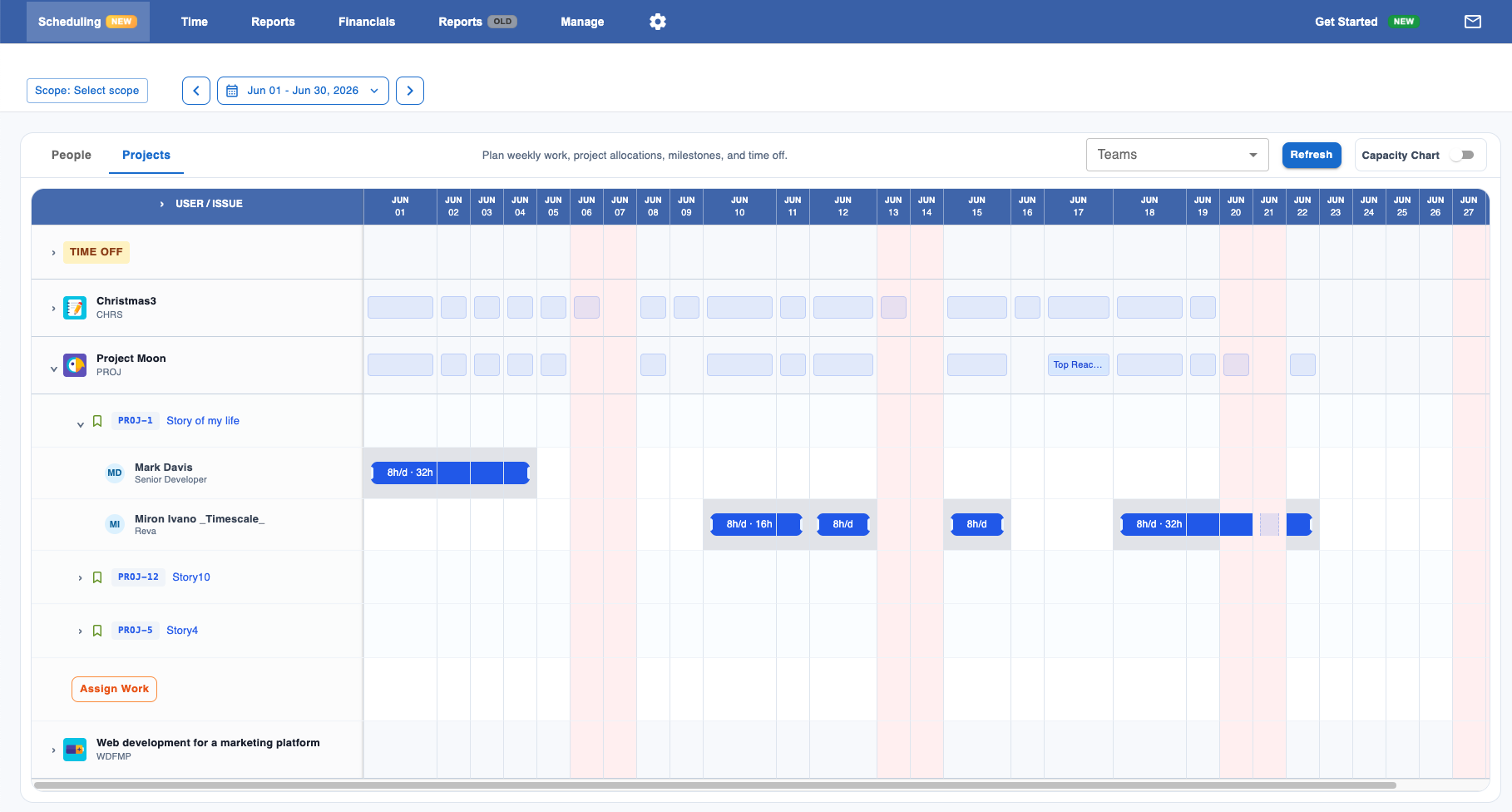Viewport: 1512px width, 812px height.
Task: Open the Scheduling menu
Action: click(x=88, y=22)
